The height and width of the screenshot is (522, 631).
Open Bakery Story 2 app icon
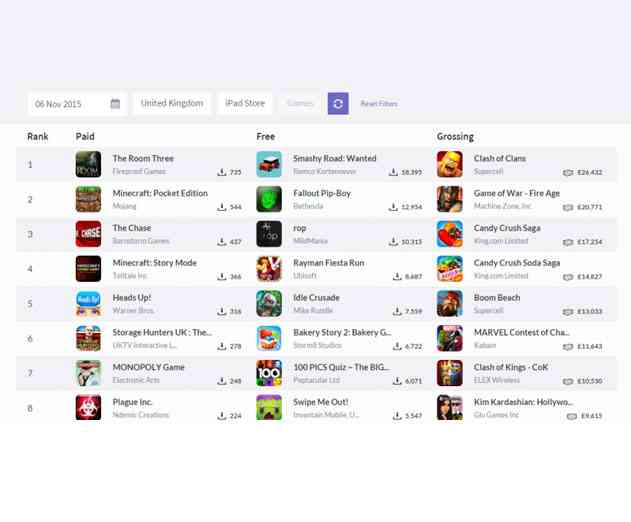click(x=269, y=338)
